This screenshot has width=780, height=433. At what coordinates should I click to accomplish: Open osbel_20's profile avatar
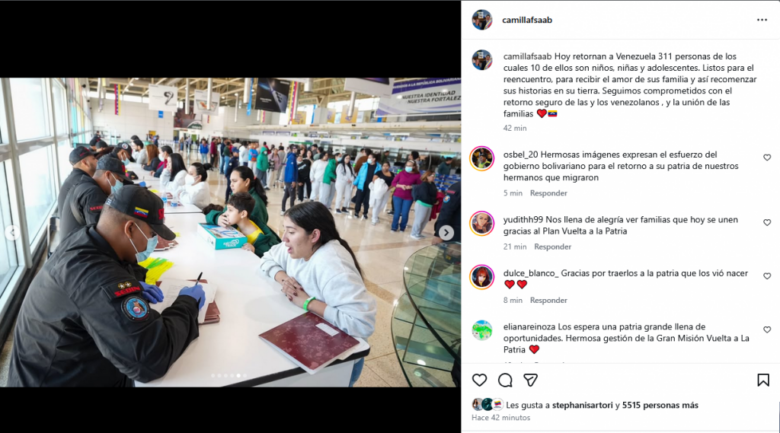[x=482, y=159]
